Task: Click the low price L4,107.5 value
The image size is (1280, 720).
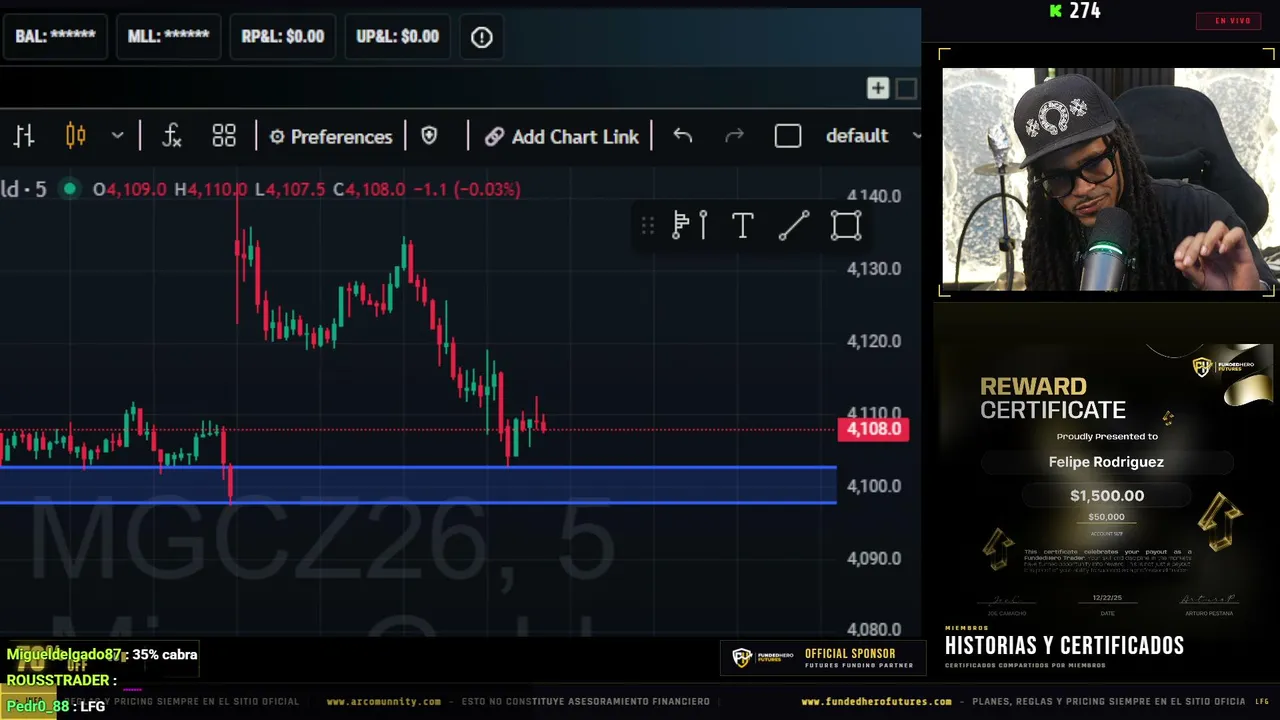Action: pyautogui.click(x=290, y=189)
